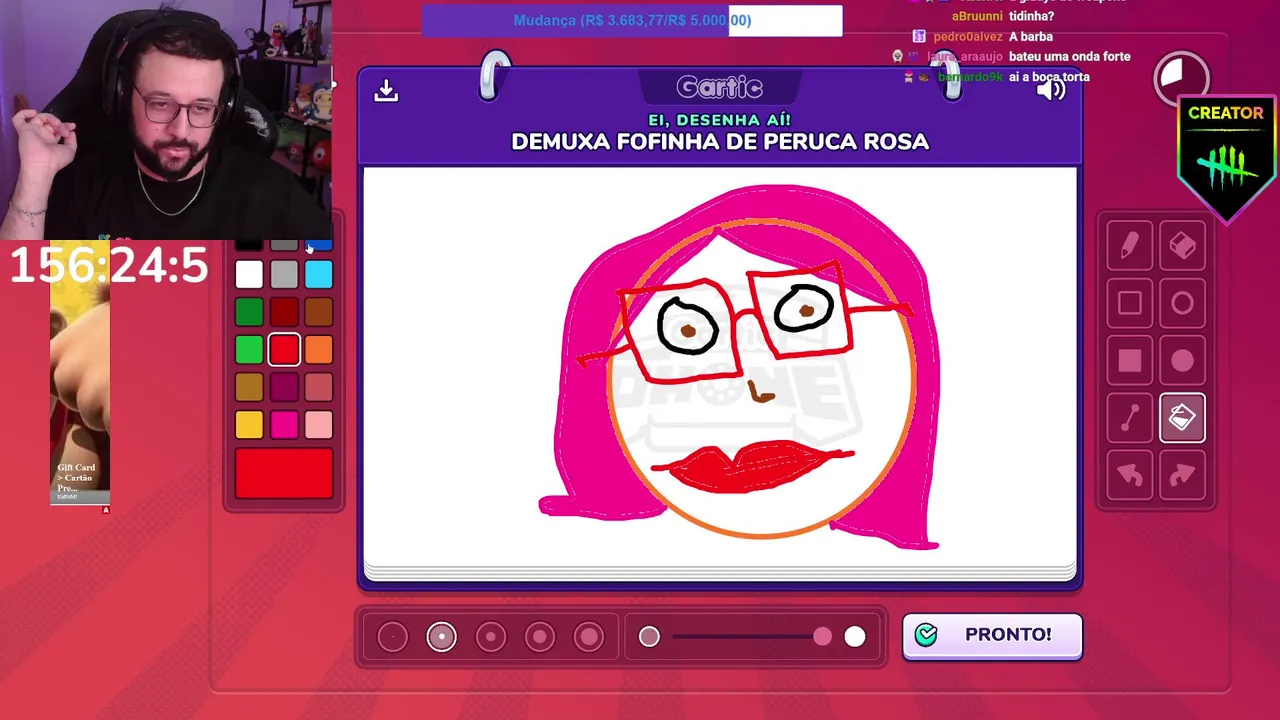Click chat message 'bateu uma onda forte'

tap(1070, 57)
